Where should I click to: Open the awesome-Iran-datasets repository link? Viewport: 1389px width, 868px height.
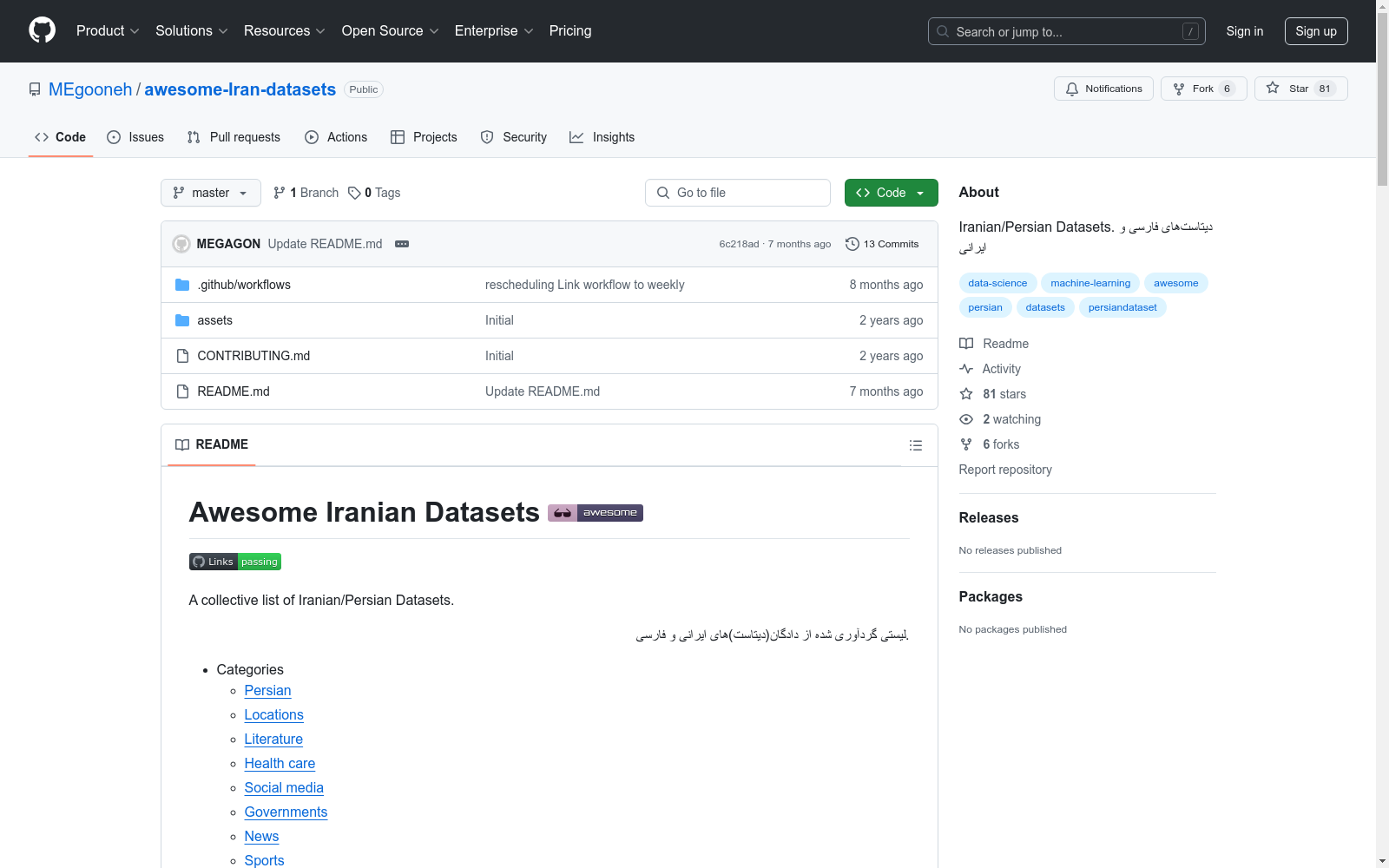tap(240, 89)
